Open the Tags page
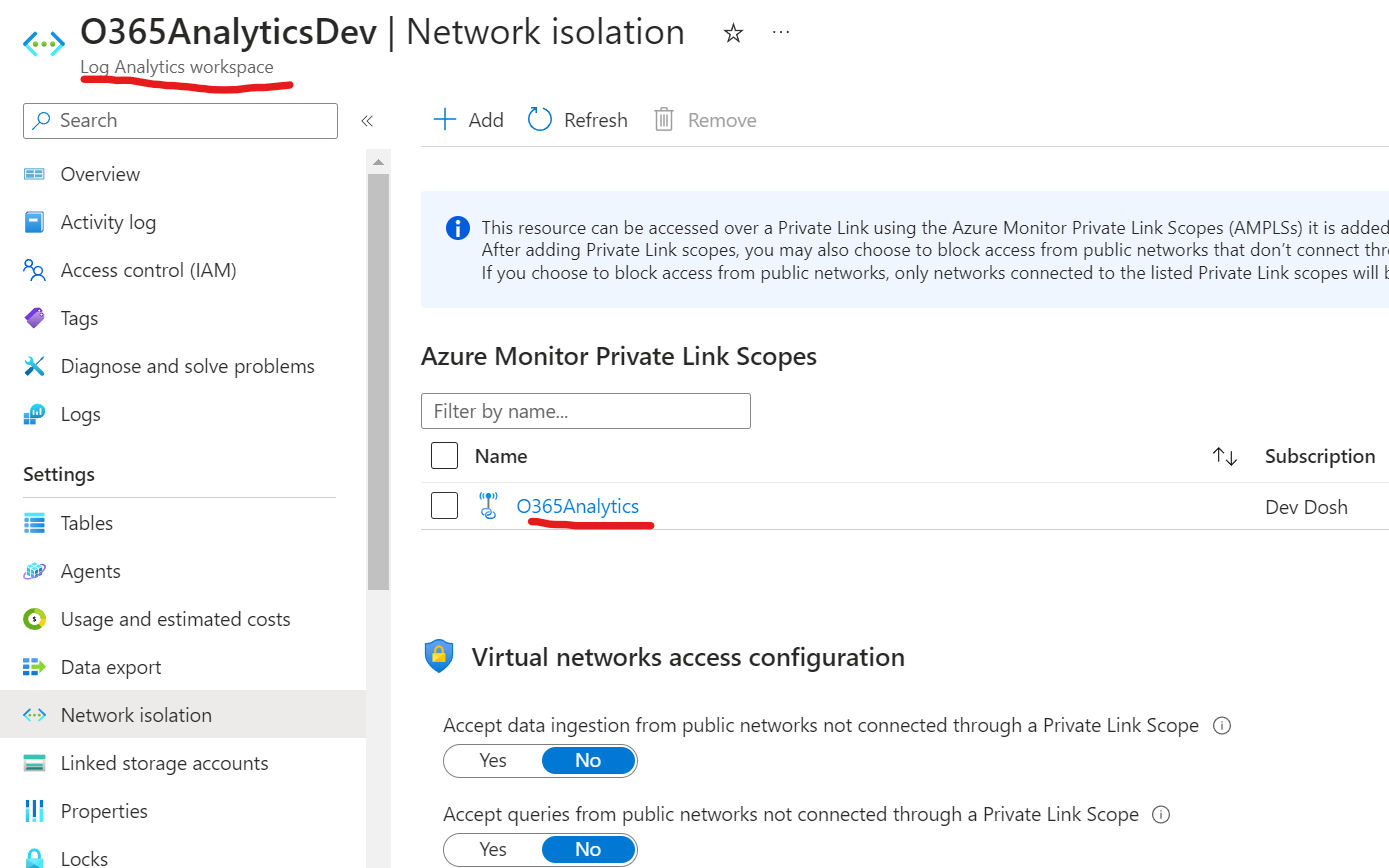This screenshot has height=868, width=1389. tap(79, 318)
